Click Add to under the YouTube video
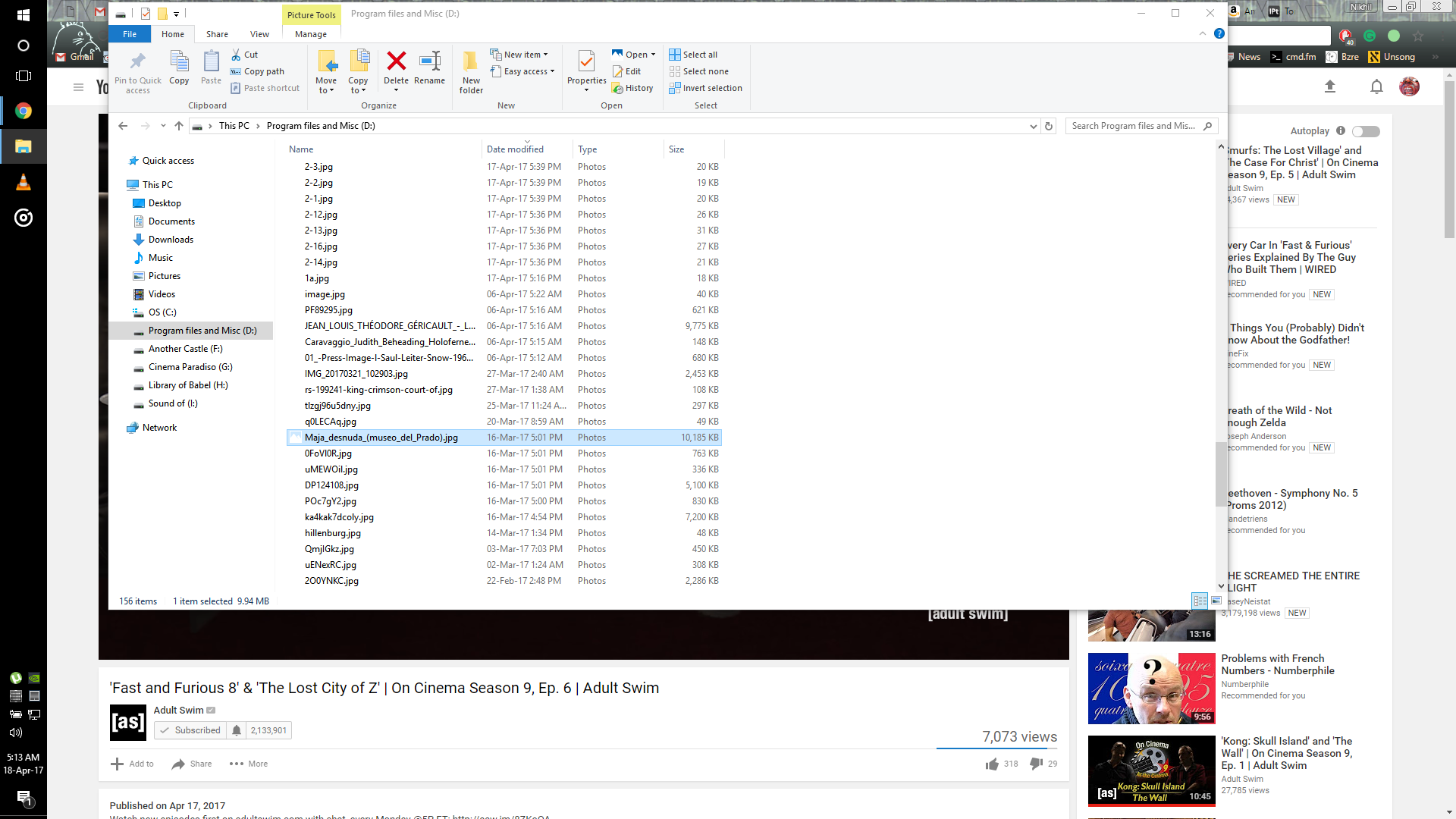The width and height of the screenshot is (1456, 819). tap(133, 764)
